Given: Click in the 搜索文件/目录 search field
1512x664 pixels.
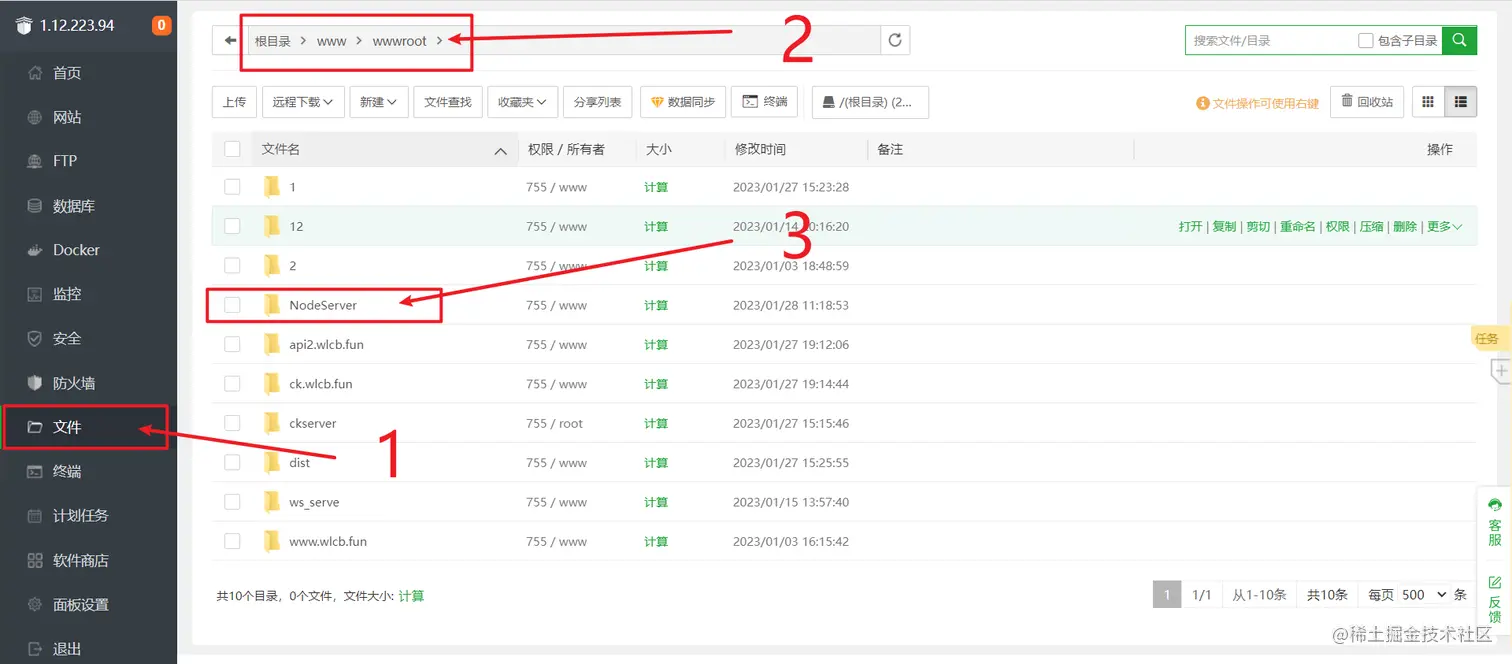Looking at the screenshot, I should (1270, 40).
